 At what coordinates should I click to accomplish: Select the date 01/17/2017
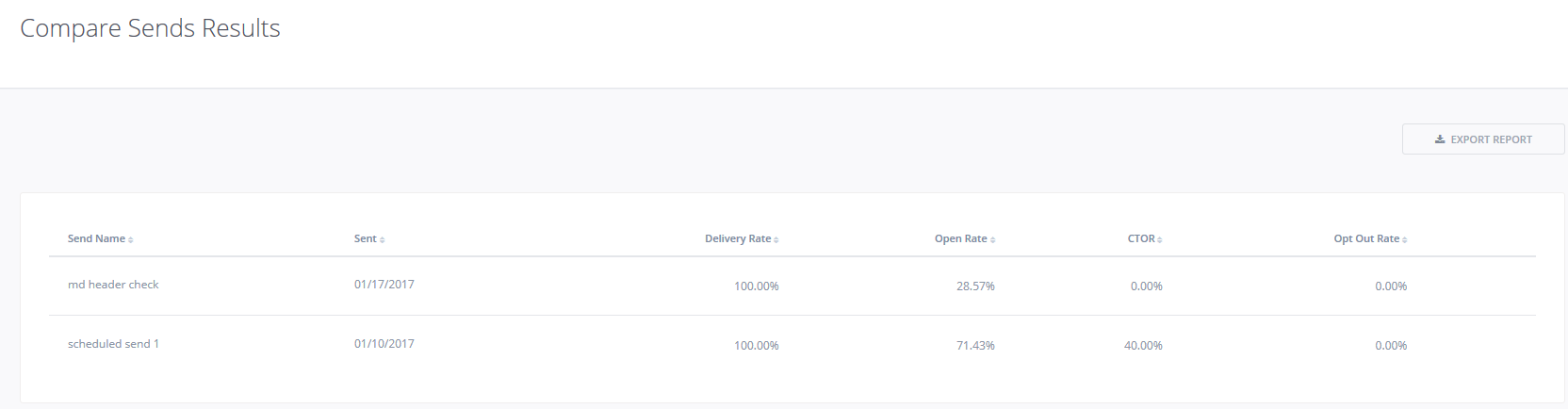tap(384, 285)
